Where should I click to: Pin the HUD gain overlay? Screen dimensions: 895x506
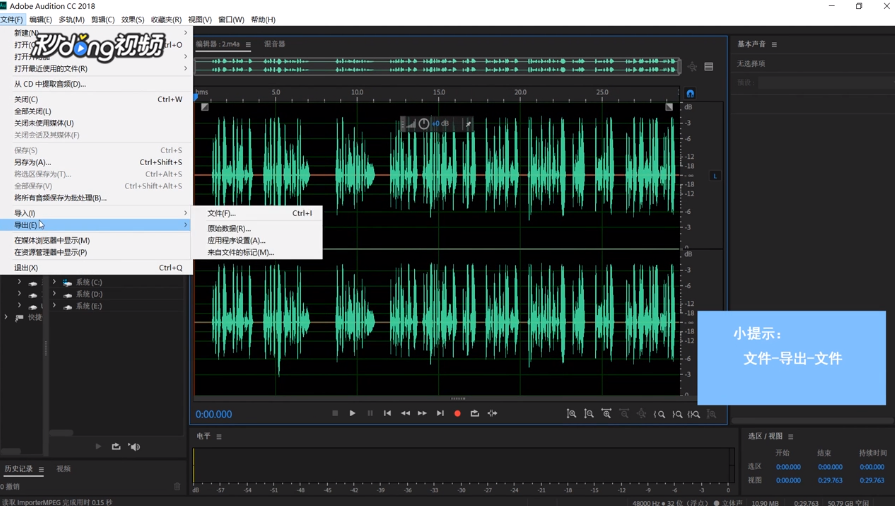tap(468, 124)
